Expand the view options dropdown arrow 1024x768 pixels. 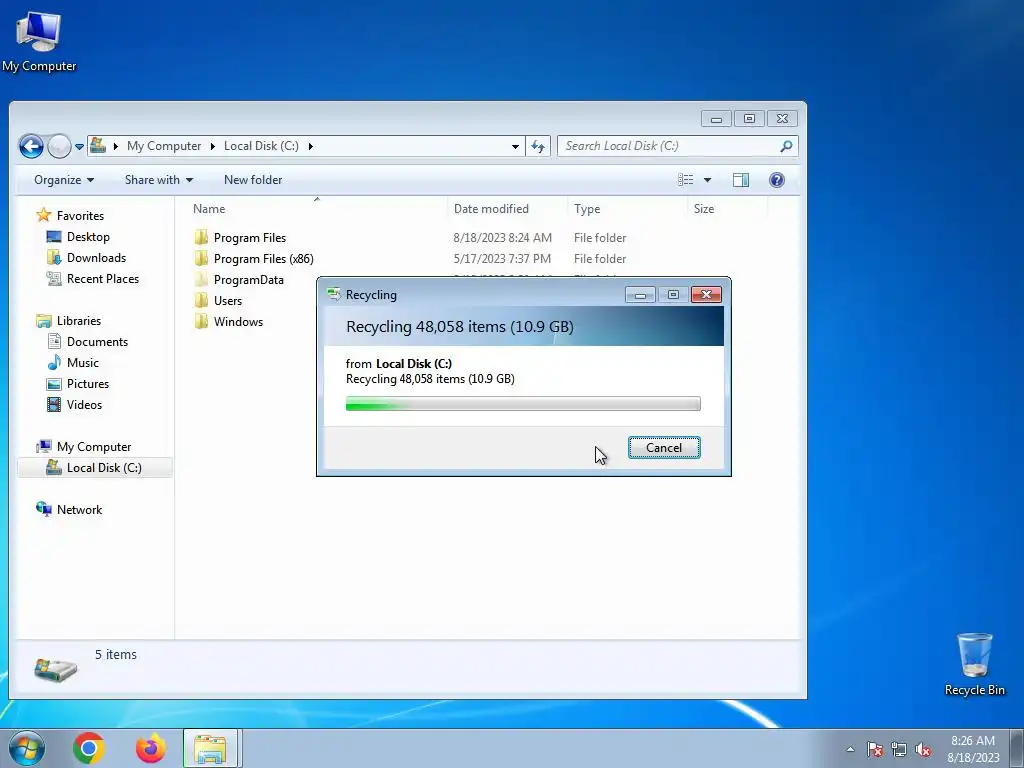pyautogui.click(x=707, y=180)
